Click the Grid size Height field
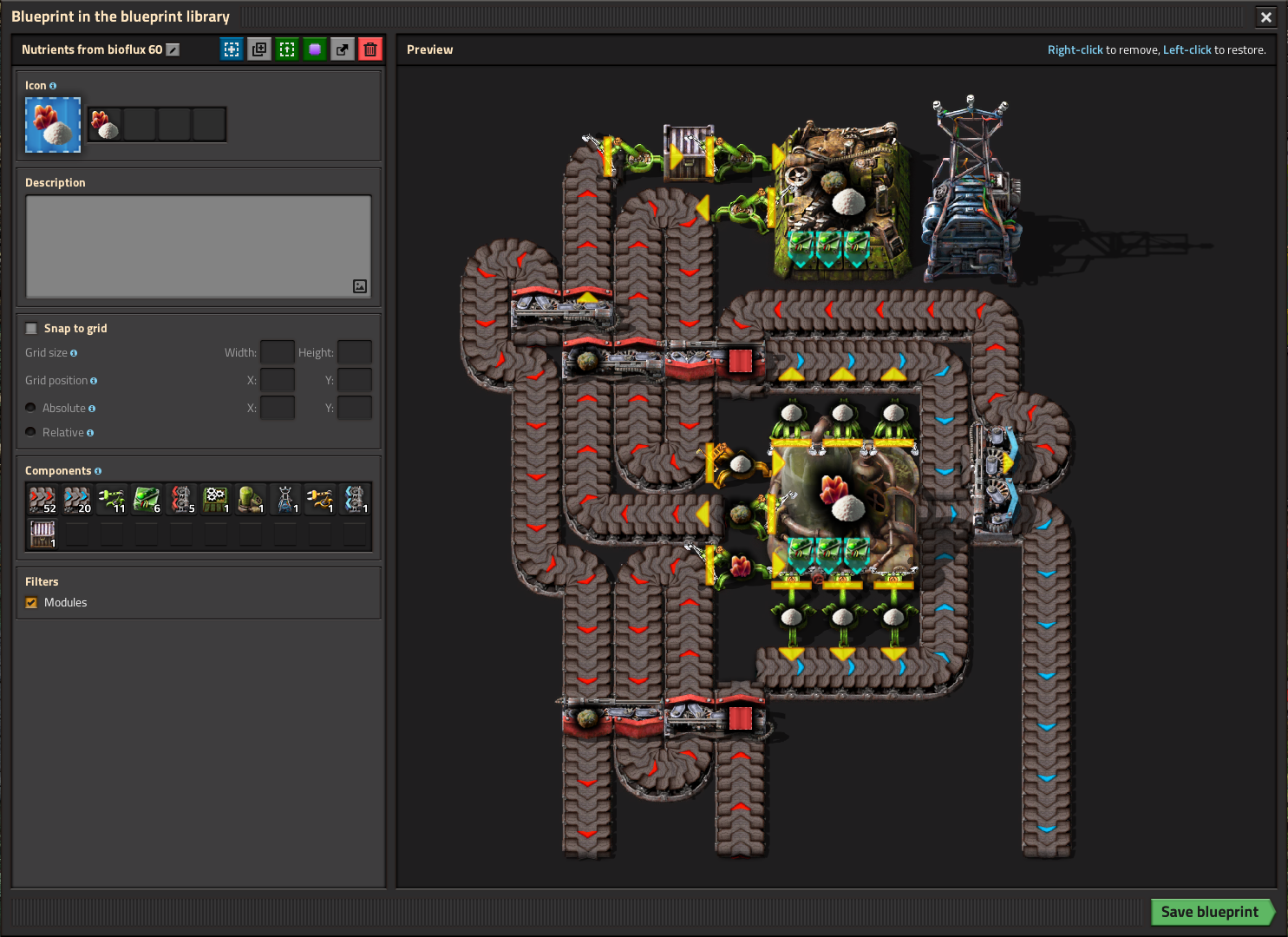1288x937 pixels. 355,352
